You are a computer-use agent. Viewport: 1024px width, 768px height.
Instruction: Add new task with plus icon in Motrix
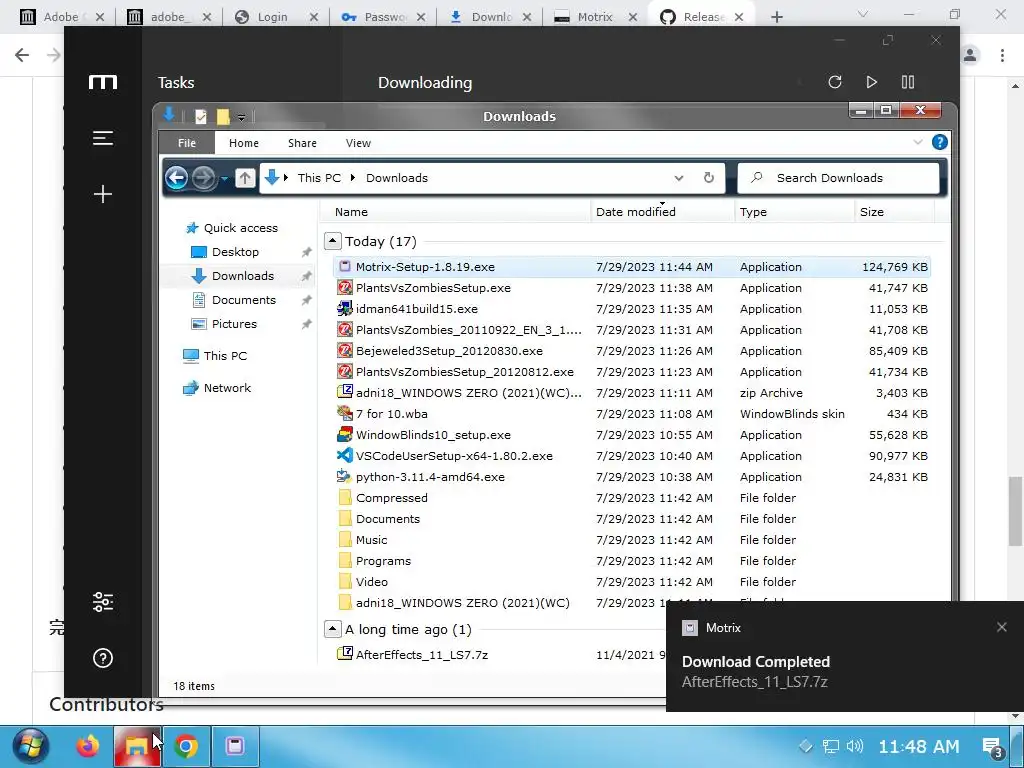click(x=103, y=194)
